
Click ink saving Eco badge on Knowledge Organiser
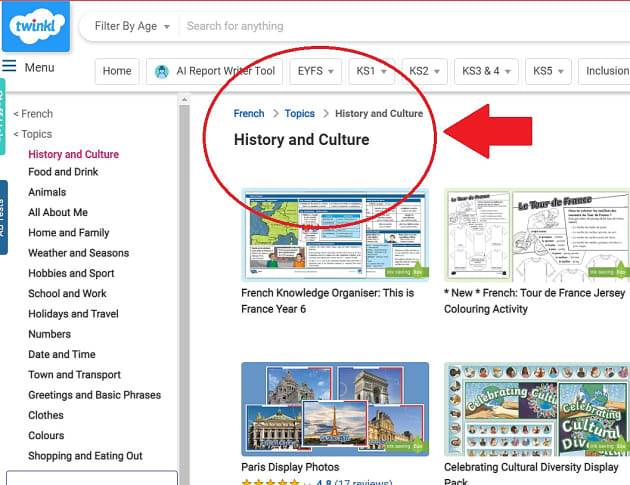coord(406,270)
